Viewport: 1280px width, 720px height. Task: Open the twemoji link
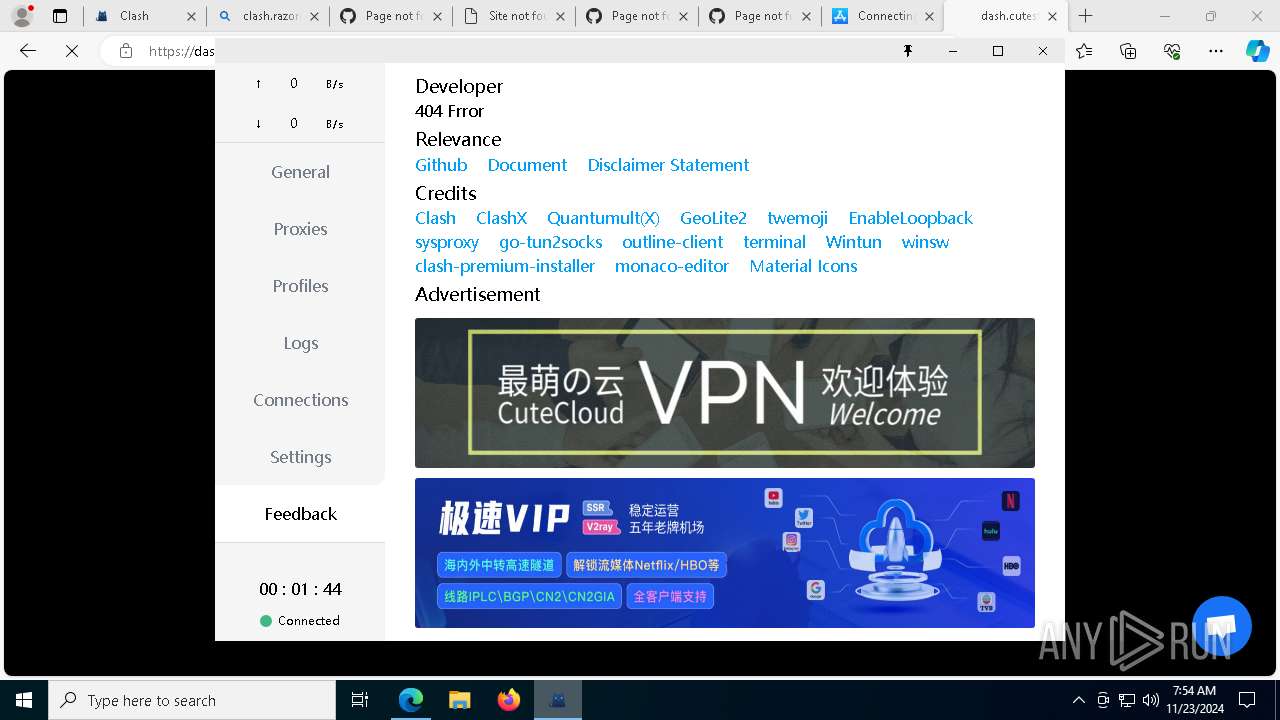pos(797,218)
